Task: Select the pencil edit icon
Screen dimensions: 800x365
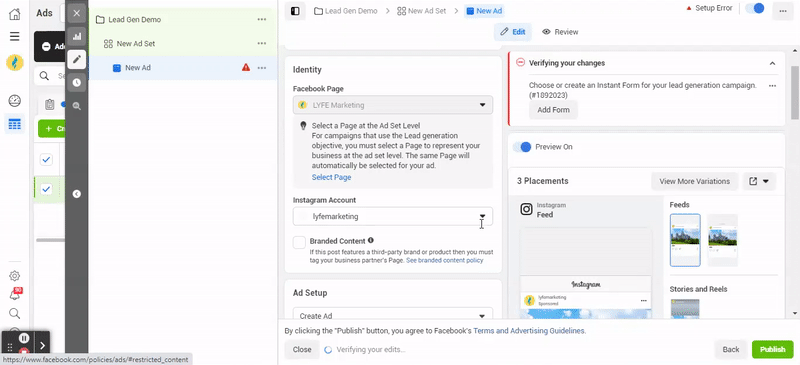Action: point(77,59)
